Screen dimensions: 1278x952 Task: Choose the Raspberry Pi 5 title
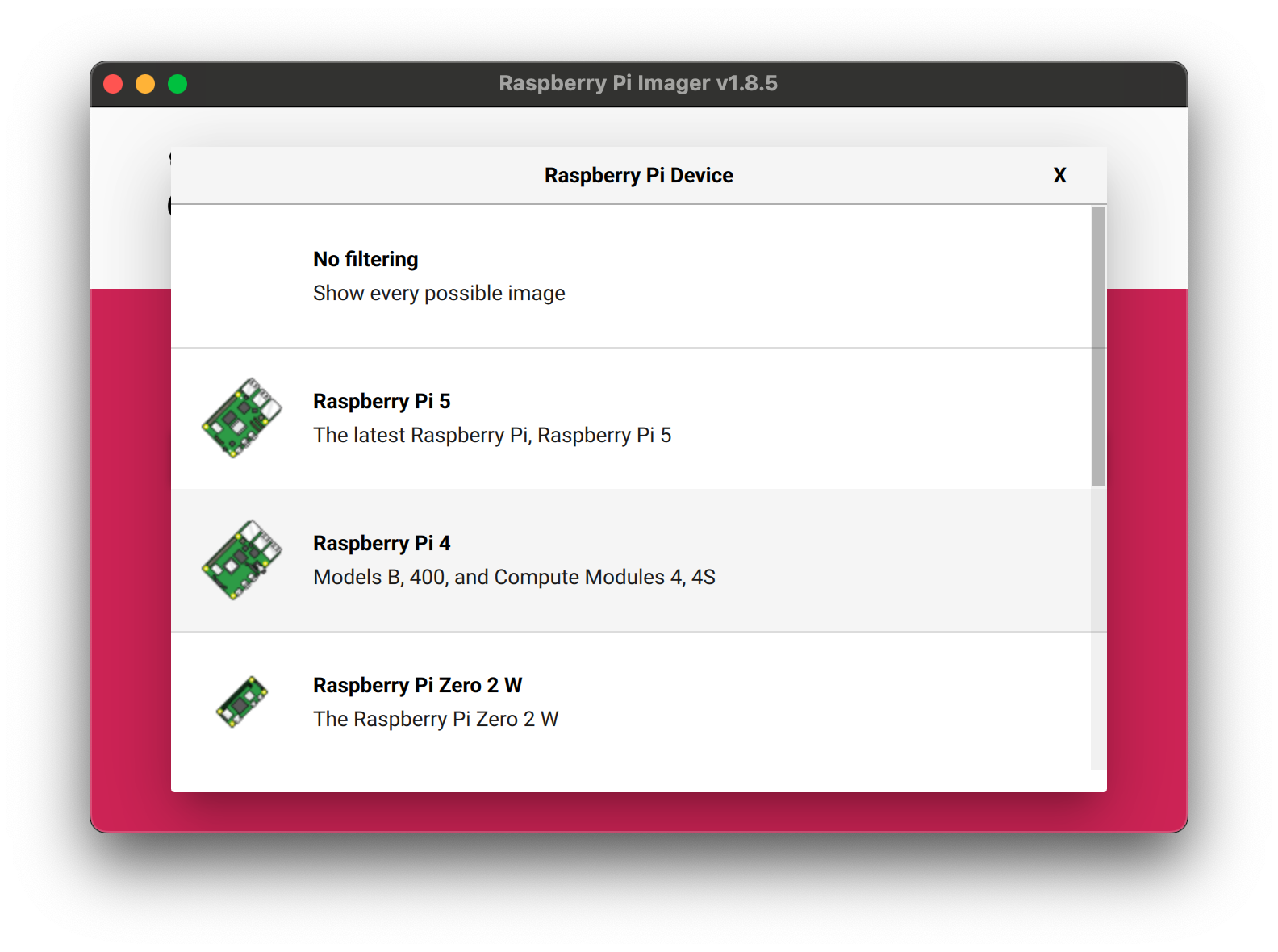point(382,401)
